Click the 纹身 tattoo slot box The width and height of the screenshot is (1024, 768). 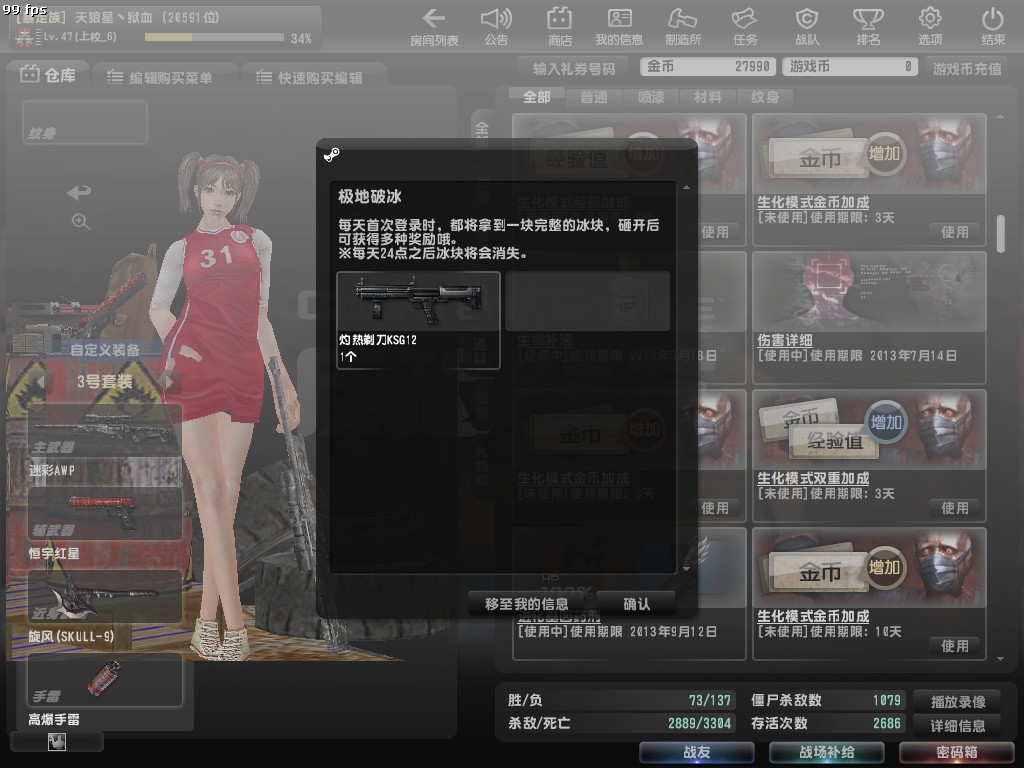click(x=85, y=122)
